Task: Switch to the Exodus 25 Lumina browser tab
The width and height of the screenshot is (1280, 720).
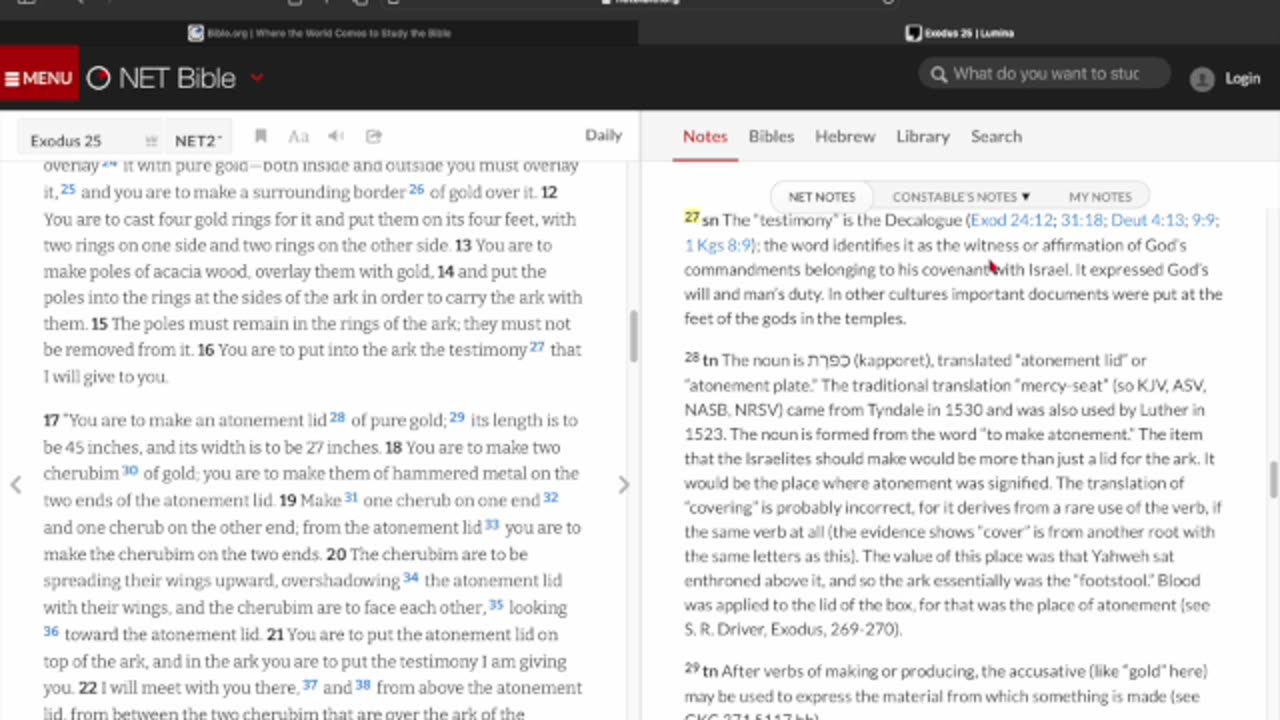Action: tap(959, 33)
